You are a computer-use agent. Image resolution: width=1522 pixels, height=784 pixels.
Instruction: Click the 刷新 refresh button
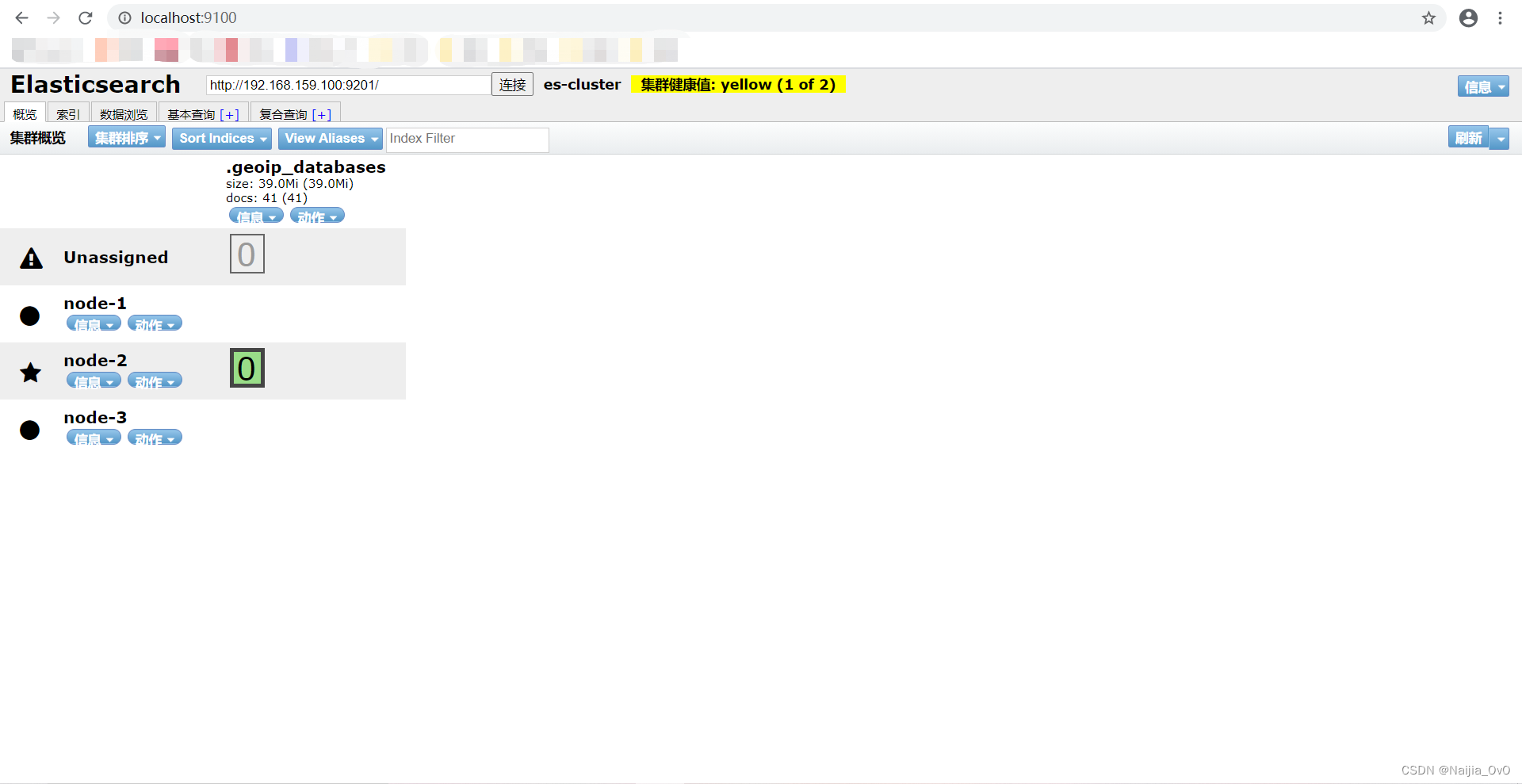pos(1468,138)
